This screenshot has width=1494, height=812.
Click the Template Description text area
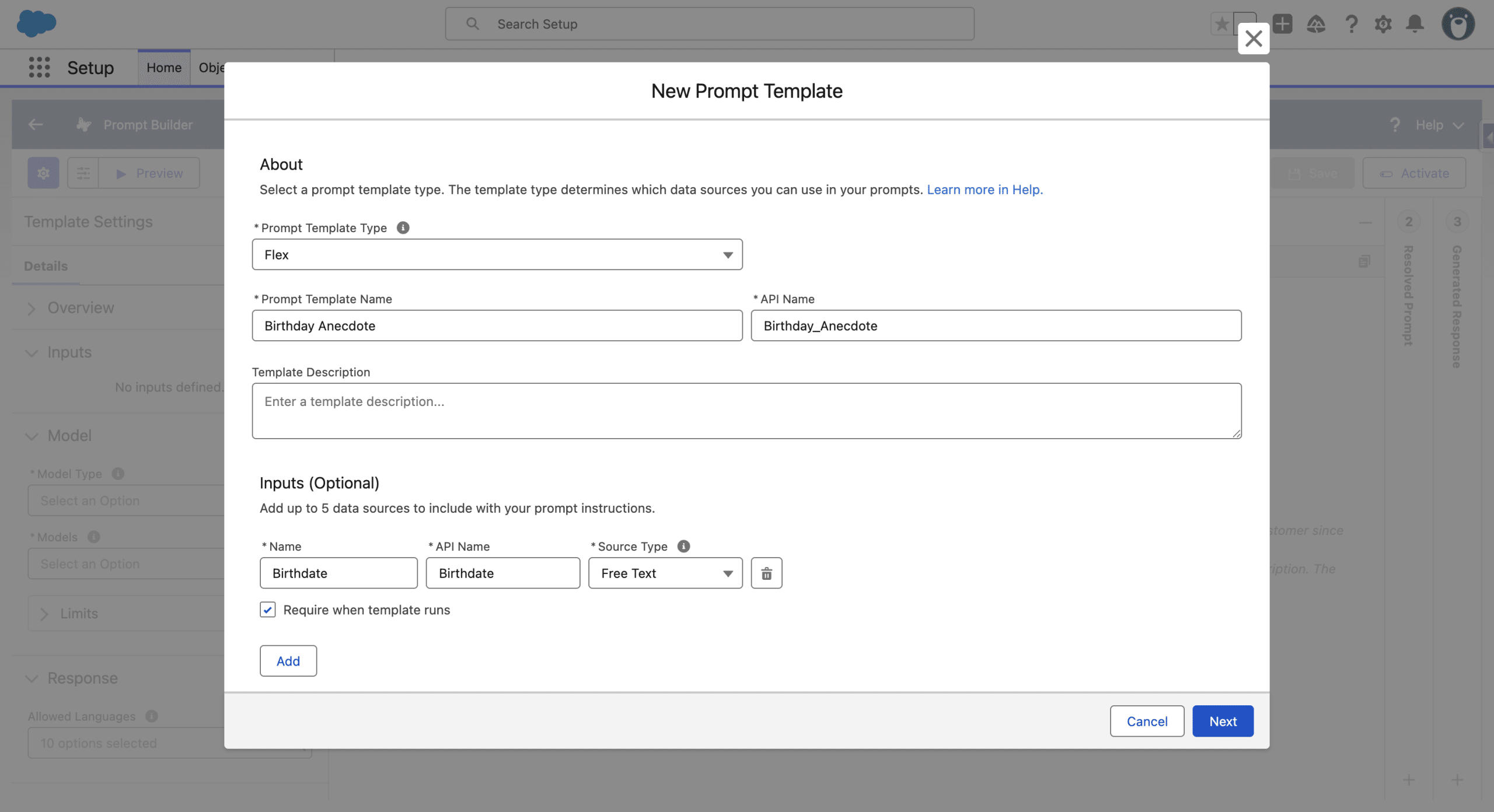tap(746, 411)
